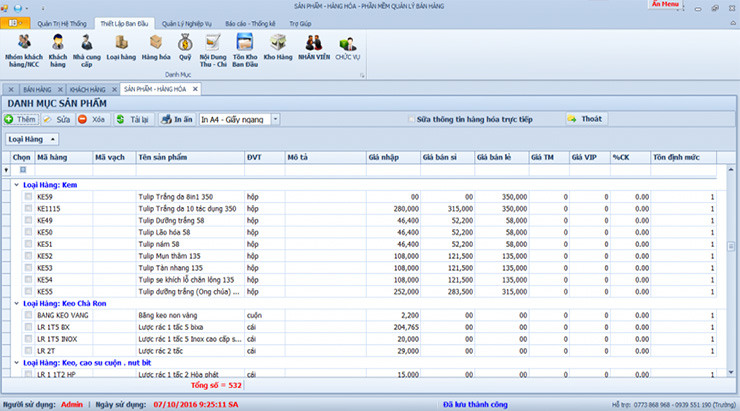Collapse the Loại Hàng: Kem group
Viewport: 740px width, 411px height.
(17, 185)
